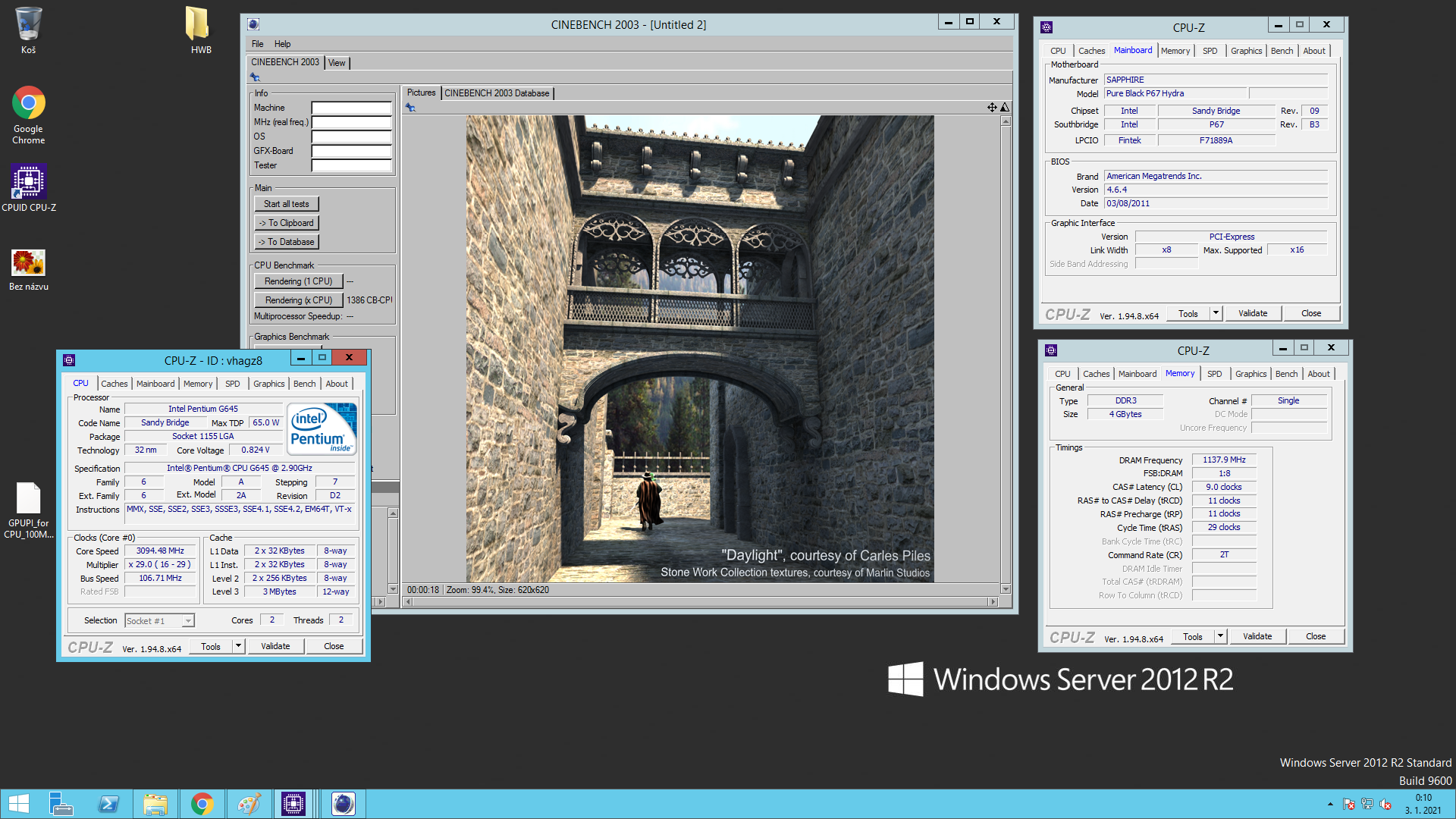Click scroll-down arrow of render view
This screenshot has width=1456, height=819.
point(1006,589)
